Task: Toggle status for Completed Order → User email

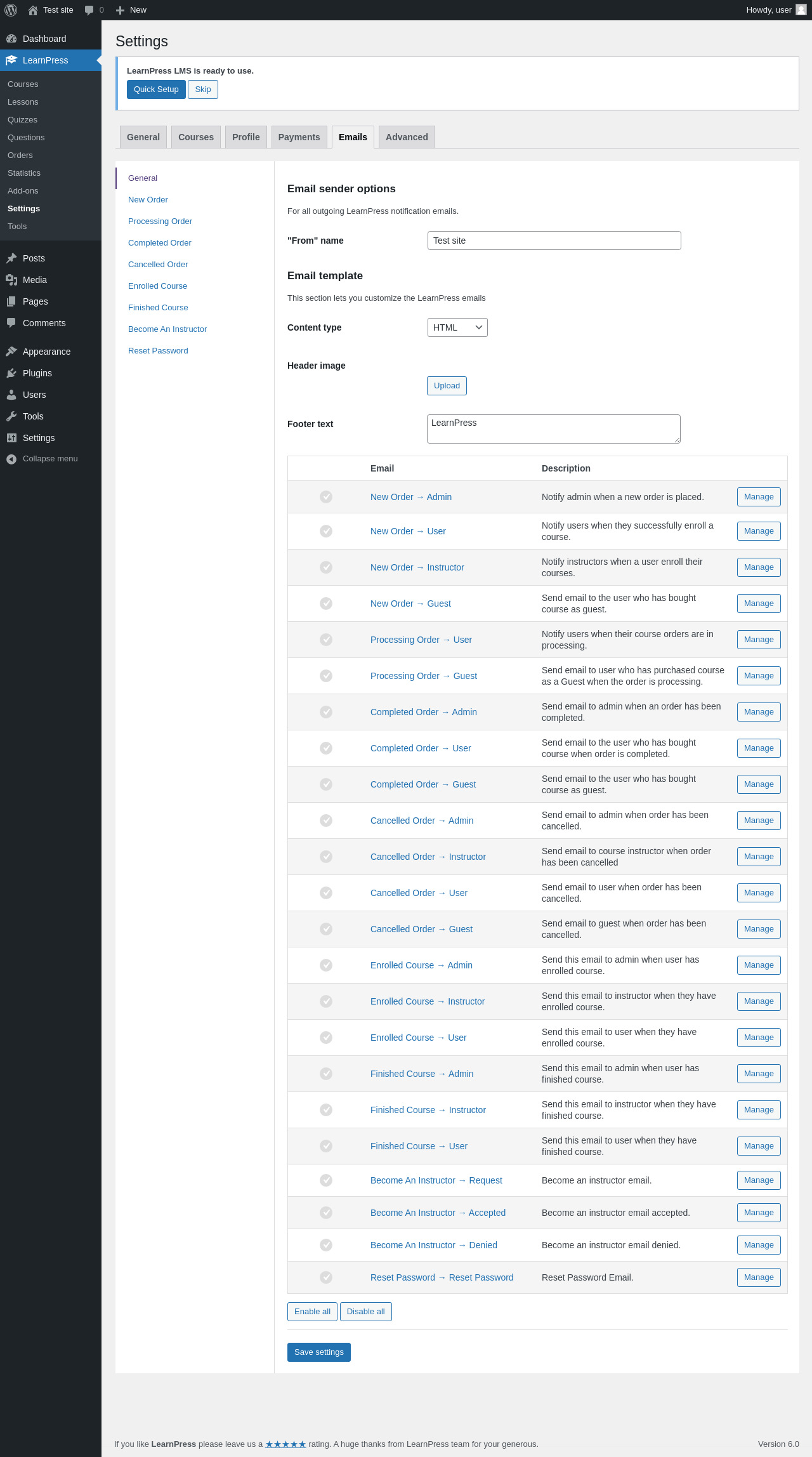Action: click(326, 748)
